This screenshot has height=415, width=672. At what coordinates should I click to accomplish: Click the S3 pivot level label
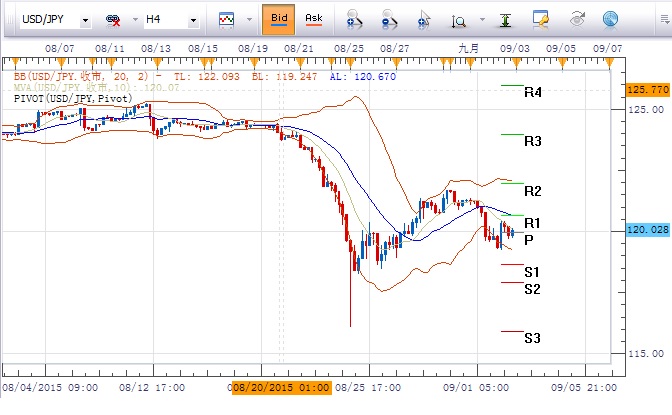point(532,338)
